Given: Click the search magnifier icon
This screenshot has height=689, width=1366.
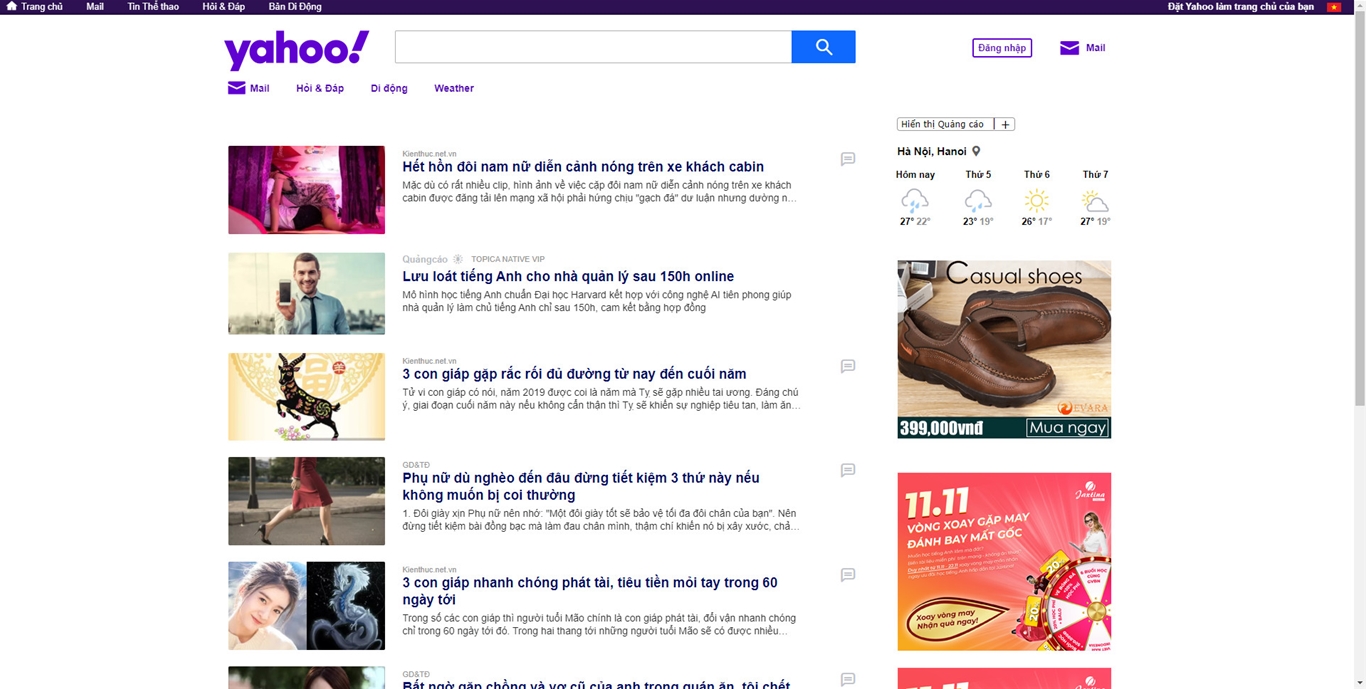Looking at the screenshot, I should coord(822,46).
